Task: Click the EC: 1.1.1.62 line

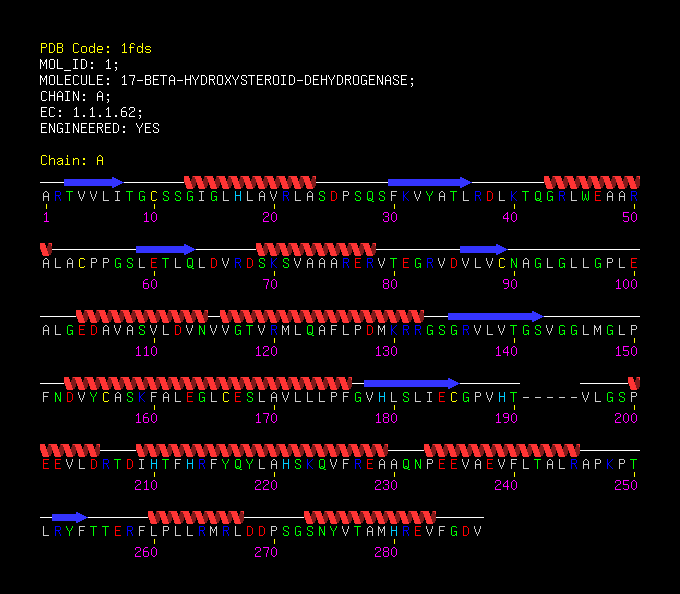Action: 92,112
